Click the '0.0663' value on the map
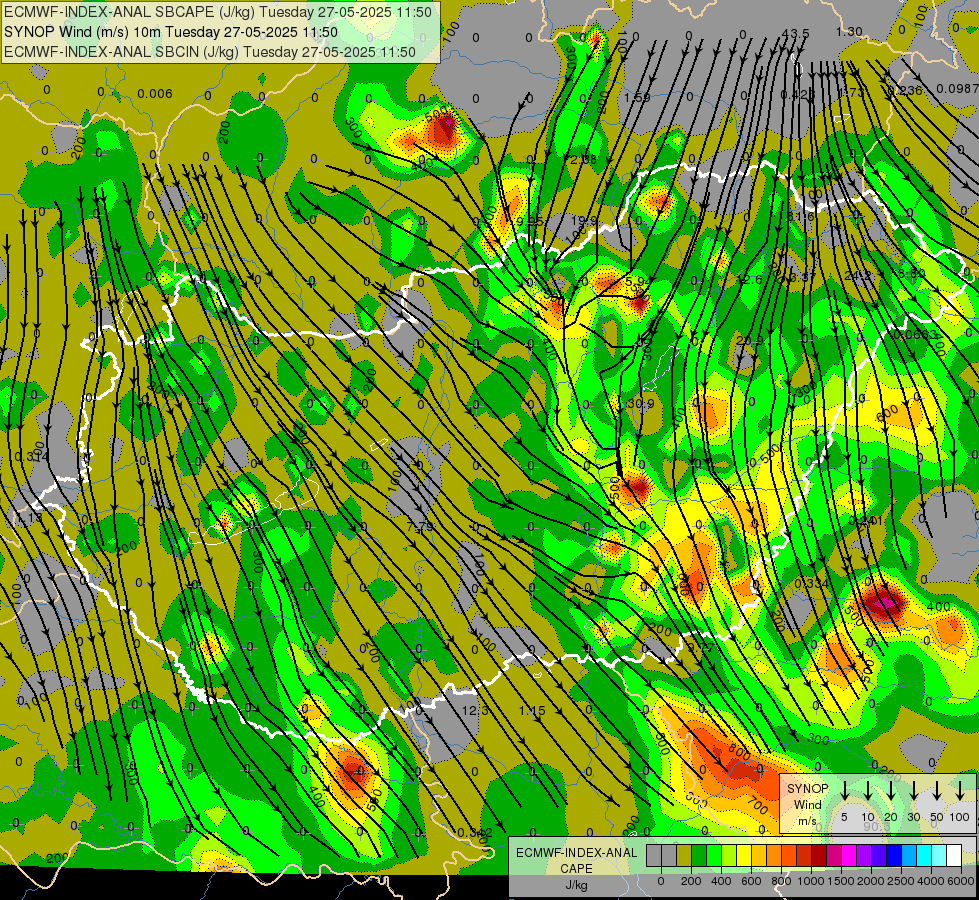 click(x=915, y=335)
